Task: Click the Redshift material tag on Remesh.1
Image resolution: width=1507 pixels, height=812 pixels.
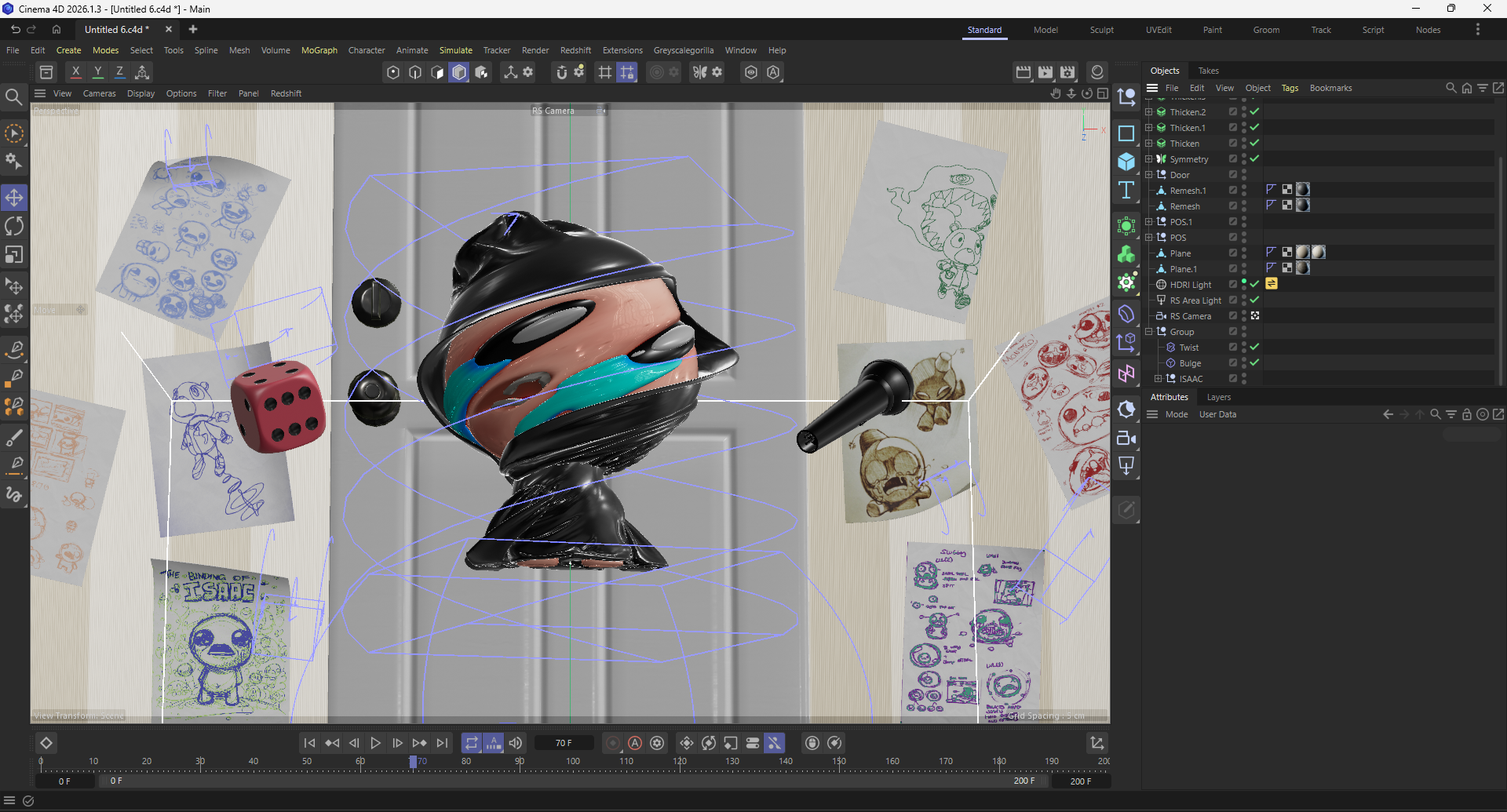Action: [x=1303, y=189]
